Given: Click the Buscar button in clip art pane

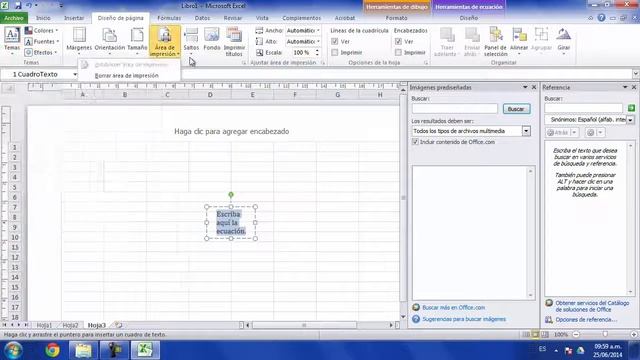Looking at the screenshot, I should click(x=516, y=109).
